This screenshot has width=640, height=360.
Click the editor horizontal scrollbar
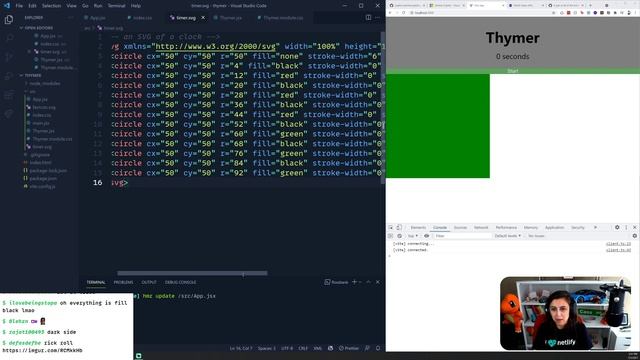tap(192, 273)
